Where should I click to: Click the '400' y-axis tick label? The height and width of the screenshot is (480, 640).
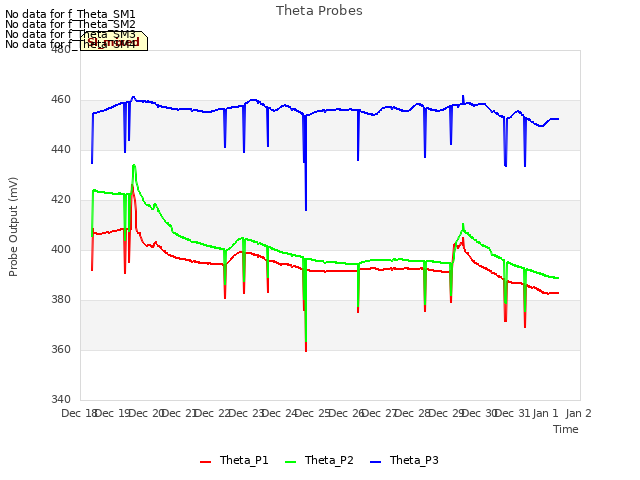tap(61, 249)
